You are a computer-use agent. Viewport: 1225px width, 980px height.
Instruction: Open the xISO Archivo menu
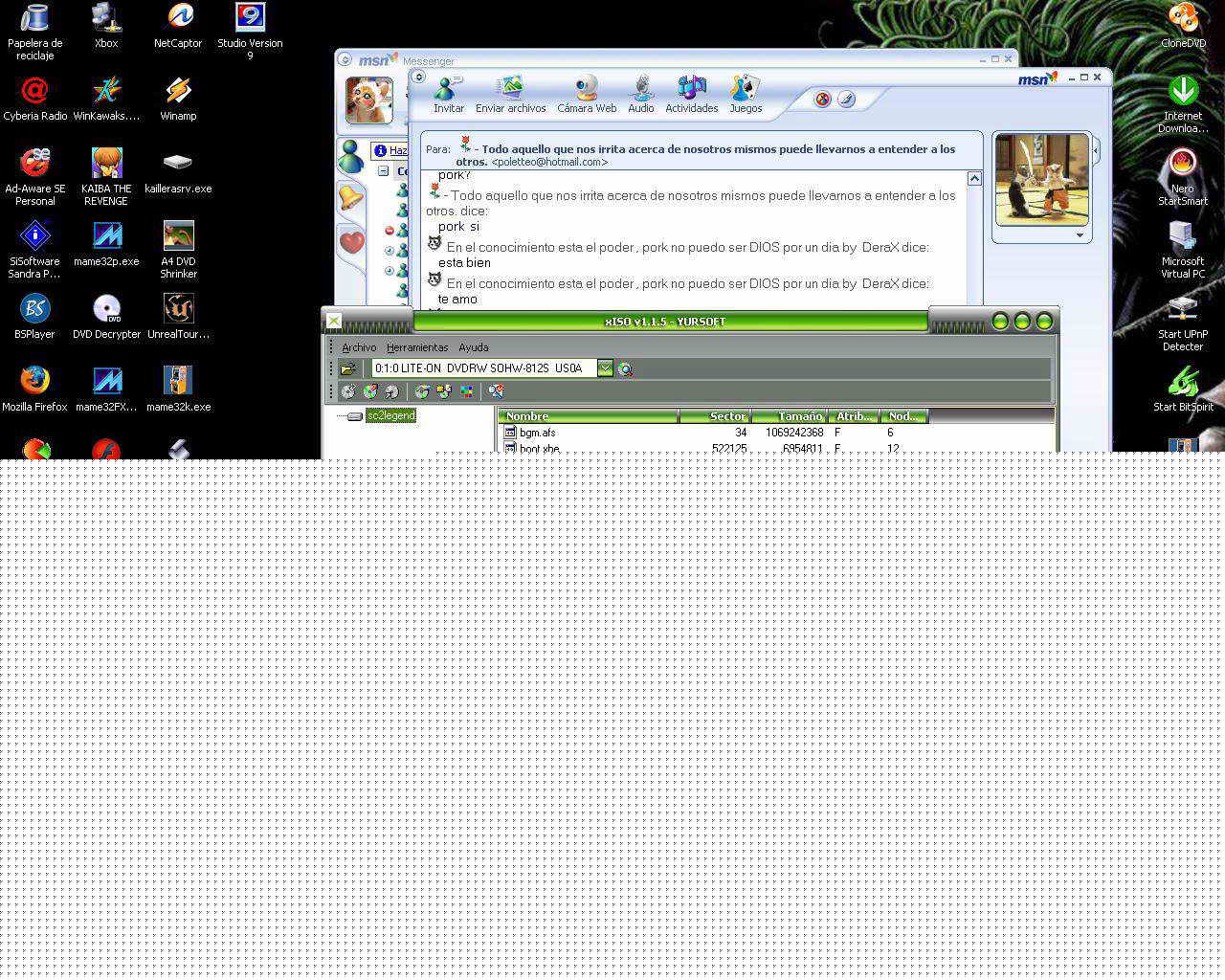359,347
